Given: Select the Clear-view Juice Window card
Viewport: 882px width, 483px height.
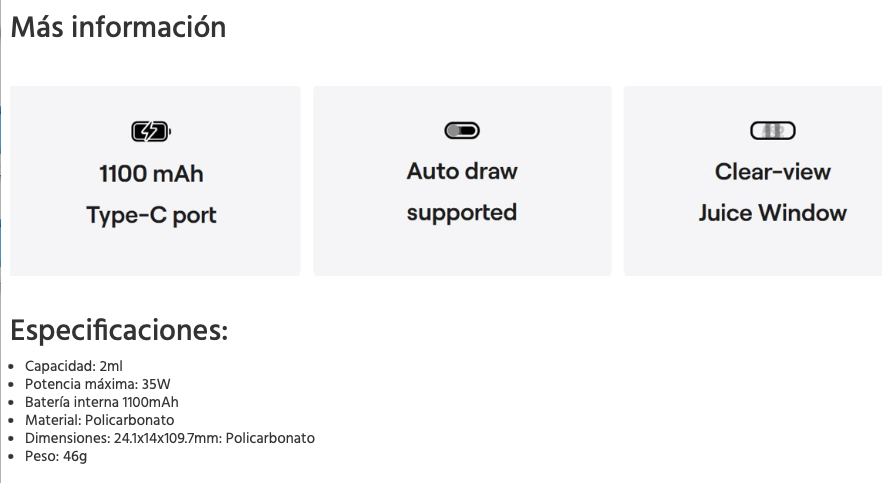Looking at the screenshot, I should tap(753, 180).
